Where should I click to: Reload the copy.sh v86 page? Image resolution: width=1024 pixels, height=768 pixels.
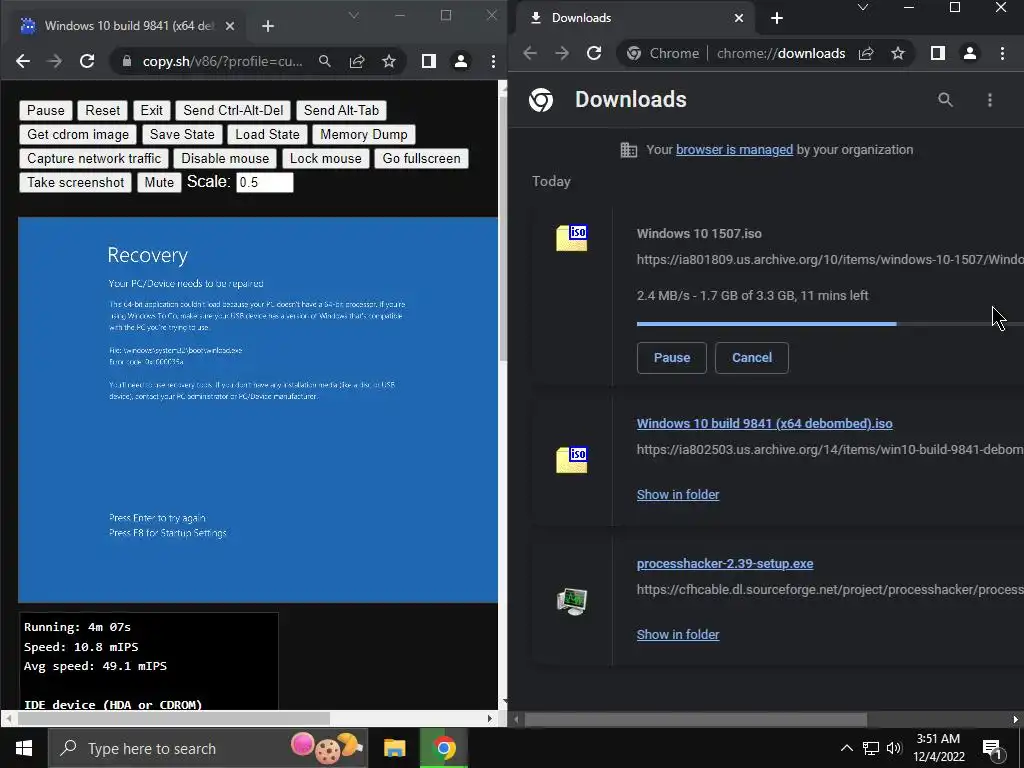click(x=87, y=61)
